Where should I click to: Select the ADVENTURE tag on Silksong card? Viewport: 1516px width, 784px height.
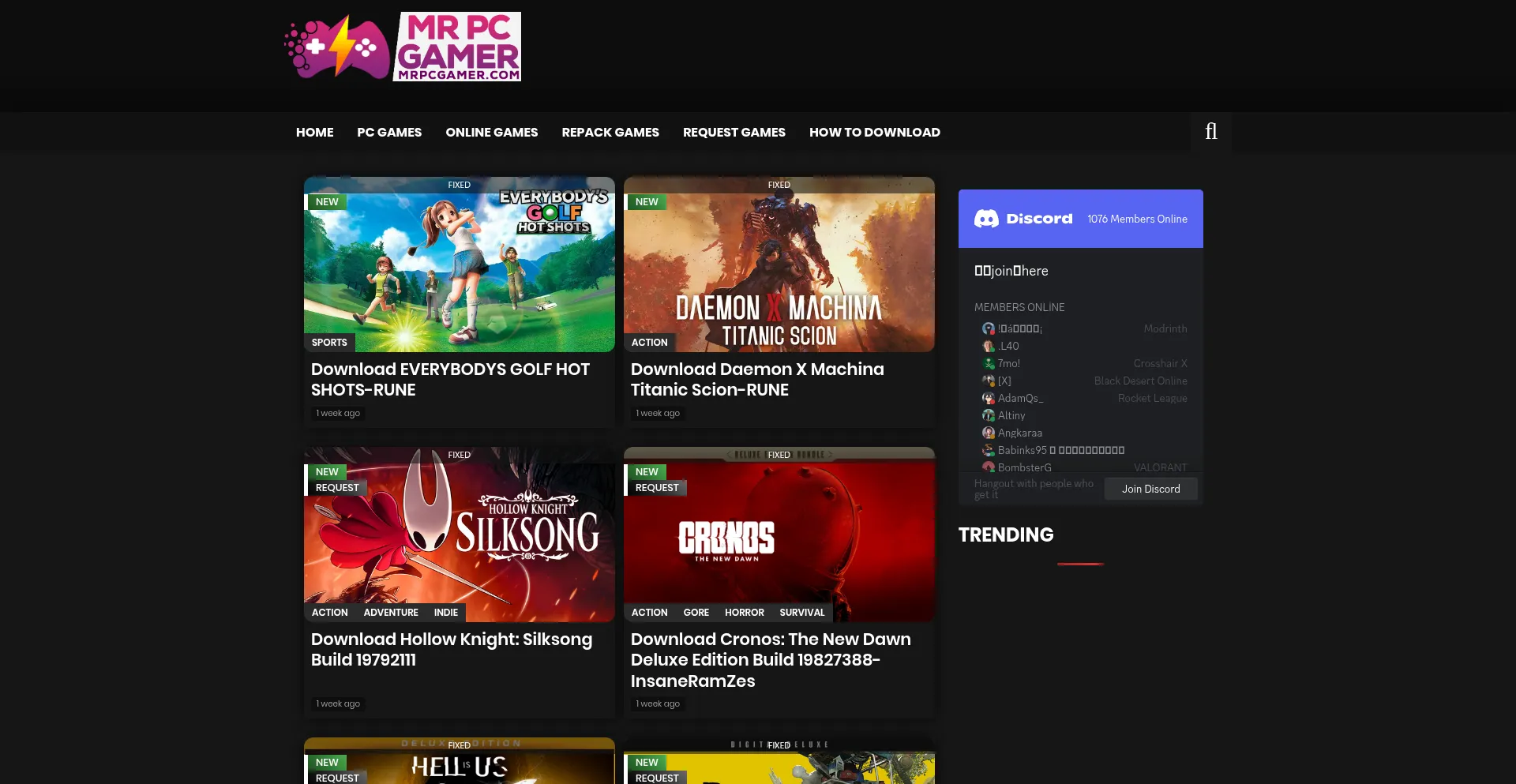[x=391, y=613]
